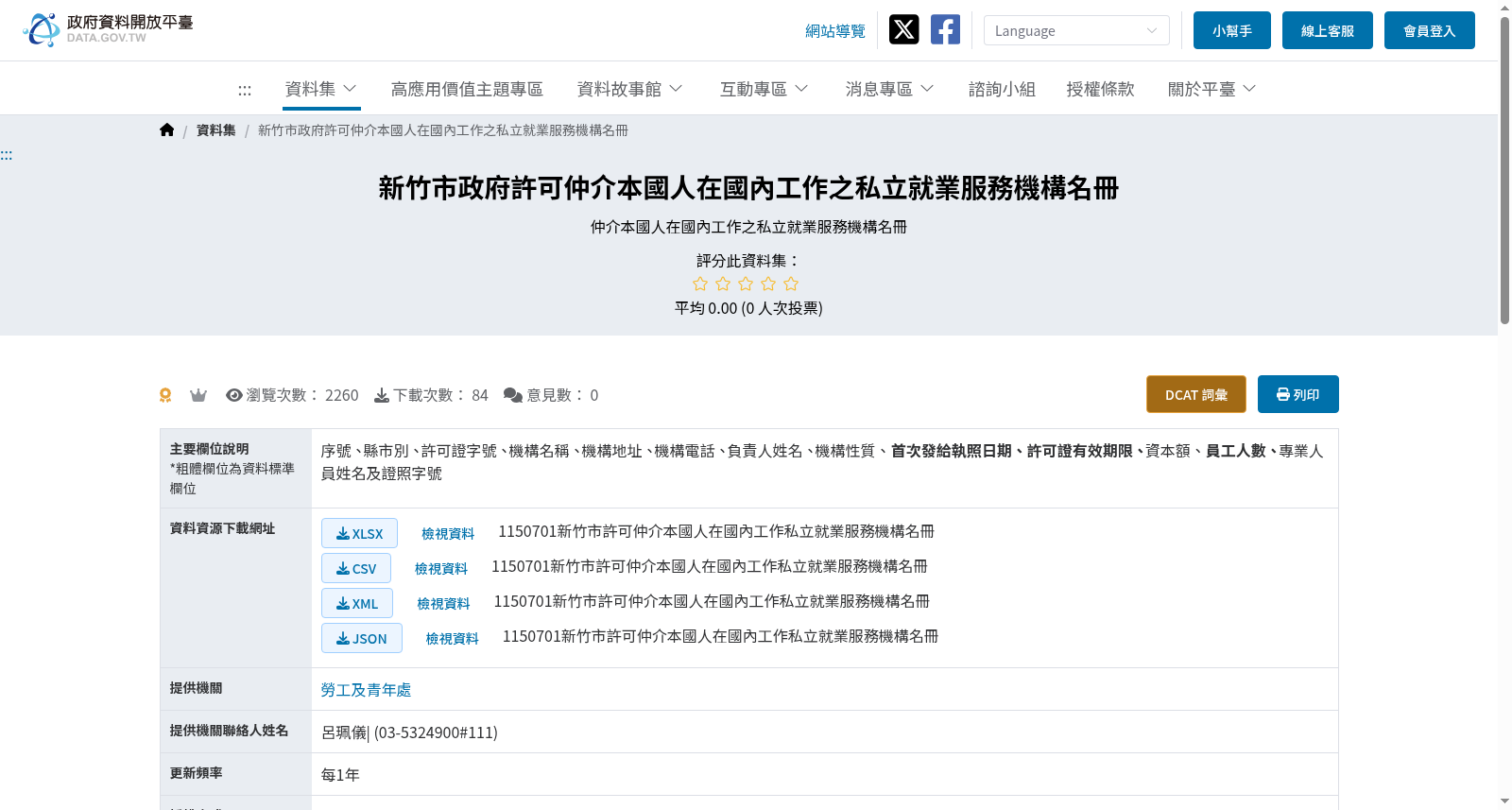The height and width of the screenshot is (810, 1512).
Task: Open 檢視資料 for the JSON row
Action: (453, 639)
